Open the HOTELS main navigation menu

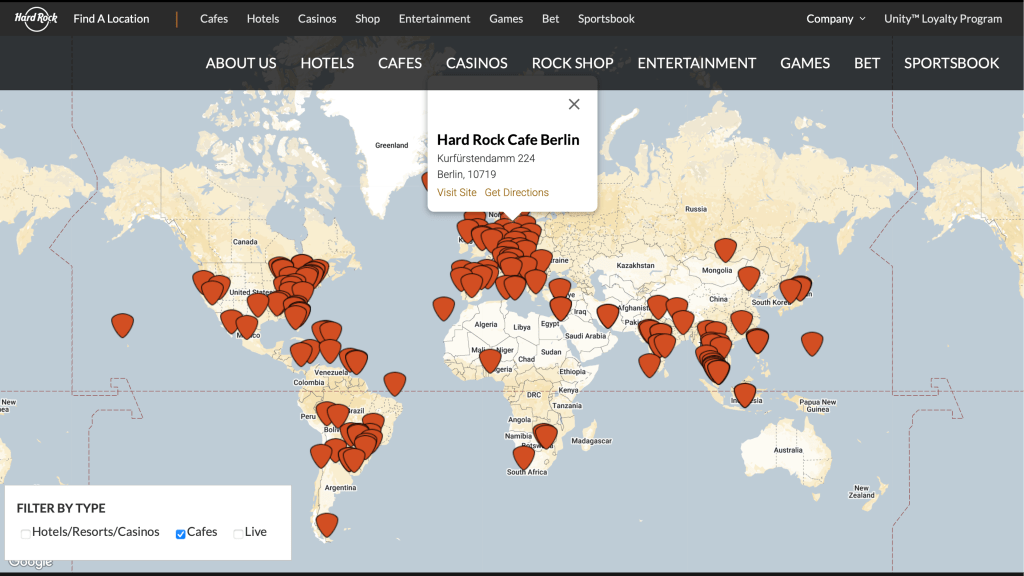coord(327,63)
